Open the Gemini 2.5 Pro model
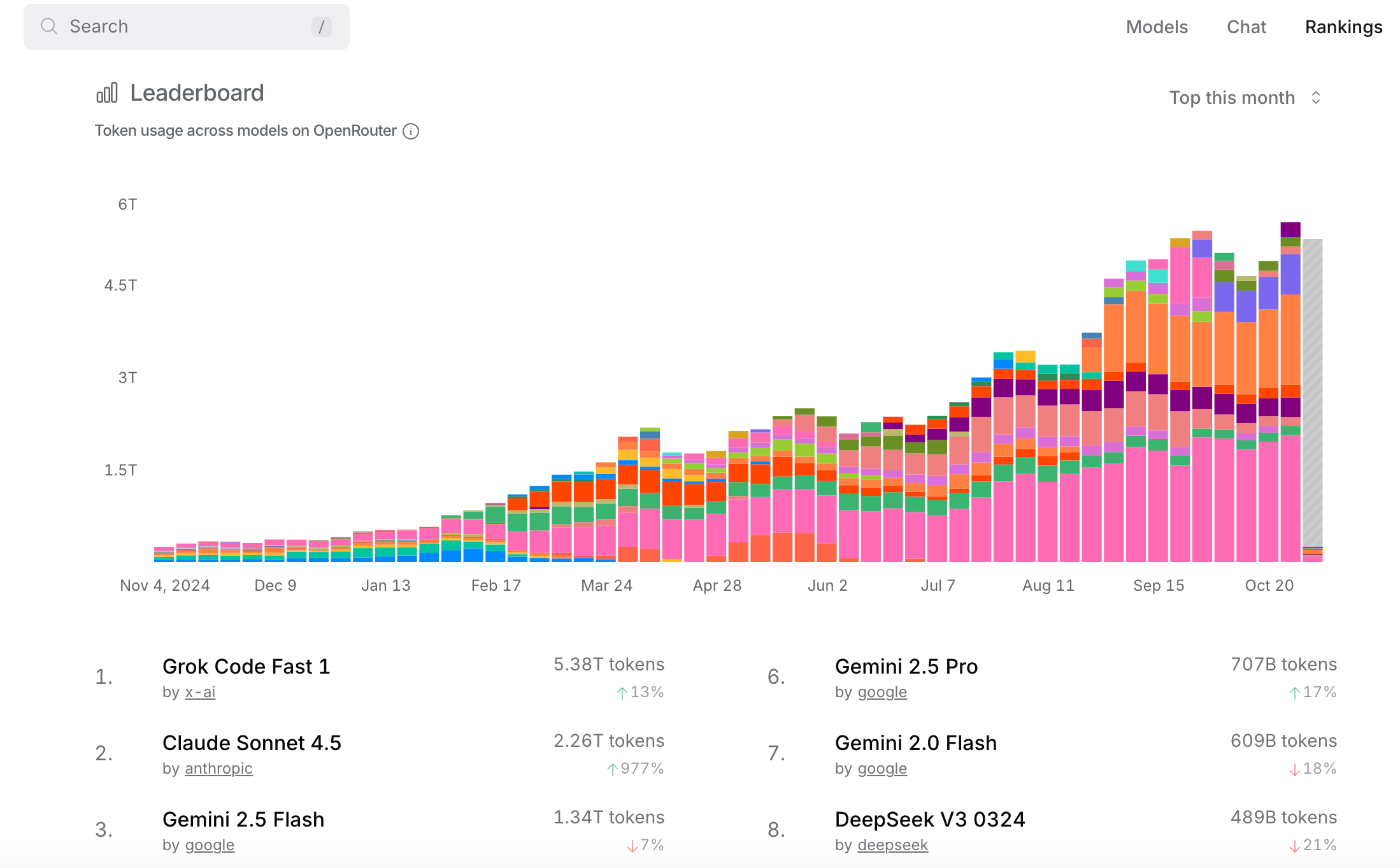 coord(906,667)
